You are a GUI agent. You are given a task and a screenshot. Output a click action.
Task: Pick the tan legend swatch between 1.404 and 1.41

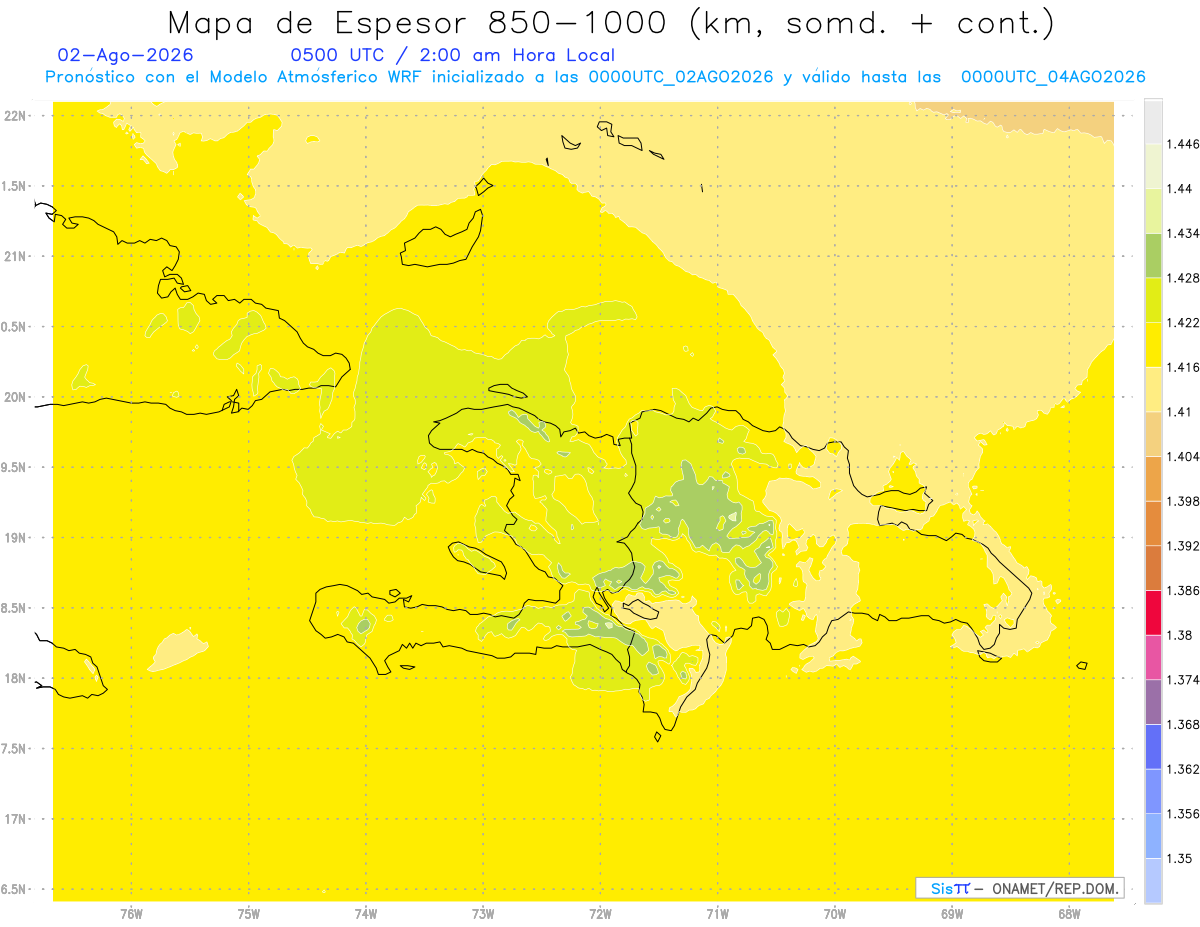click(1153, 433)
